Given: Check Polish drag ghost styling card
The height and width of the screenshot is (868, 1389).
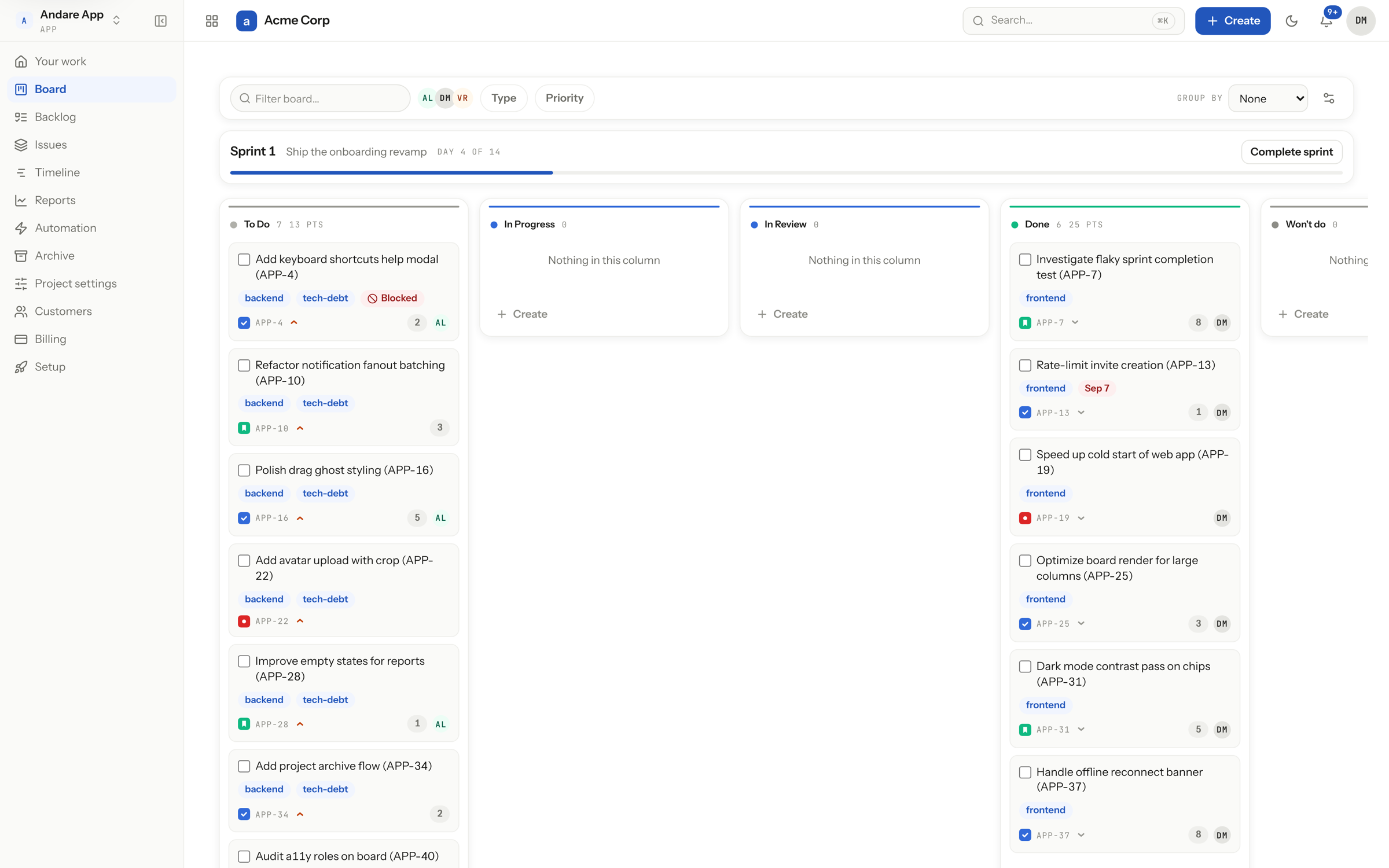Looking at the screenshot, I should click(x=244, y=470).
